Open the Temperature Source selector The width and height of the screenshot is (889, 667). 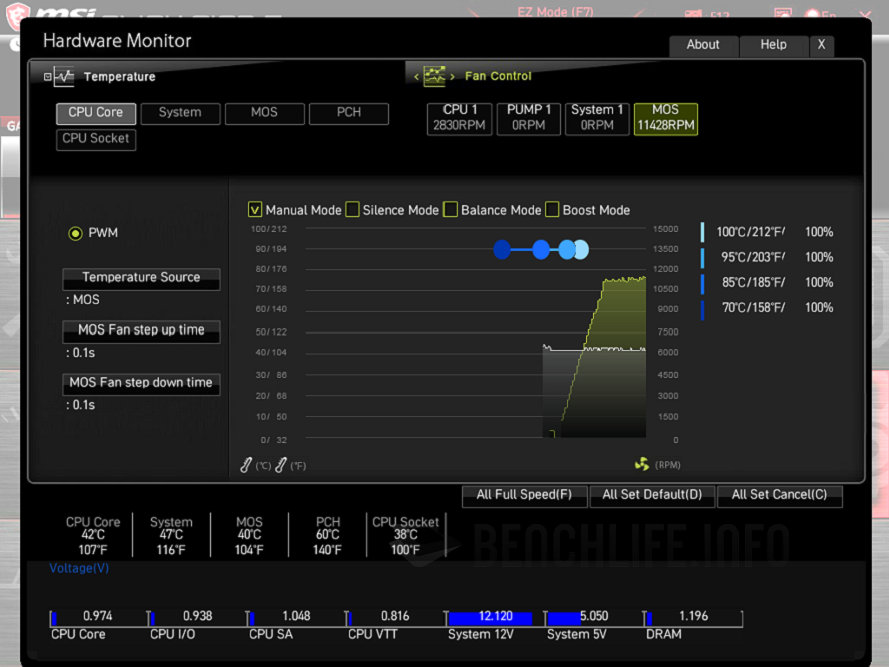(141, 278)
